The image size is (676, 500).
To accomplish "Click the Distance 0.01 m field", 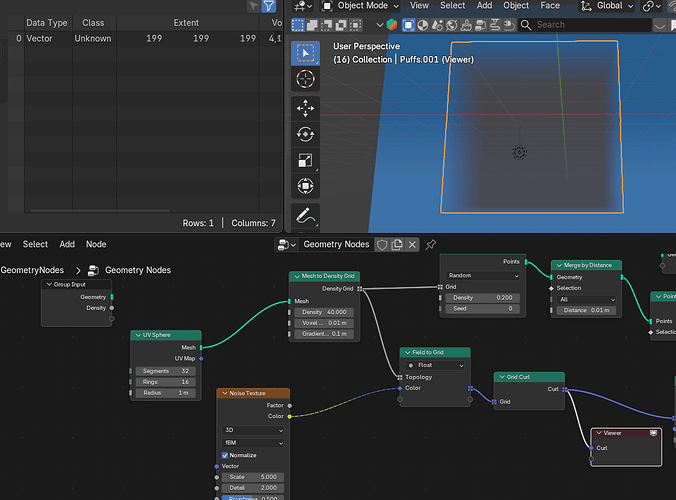I will point(586,310).
